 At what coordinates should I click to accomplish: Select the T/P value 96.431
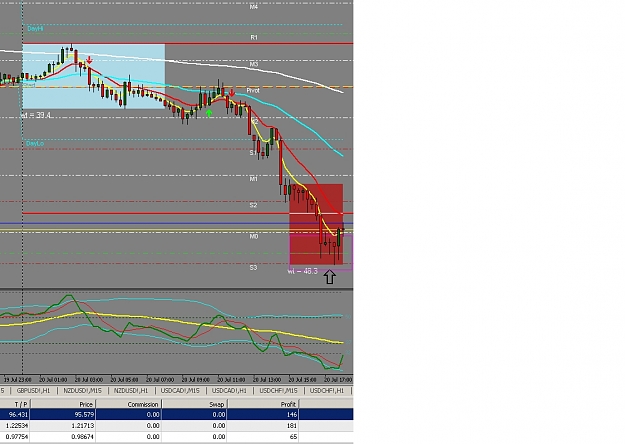17,415
